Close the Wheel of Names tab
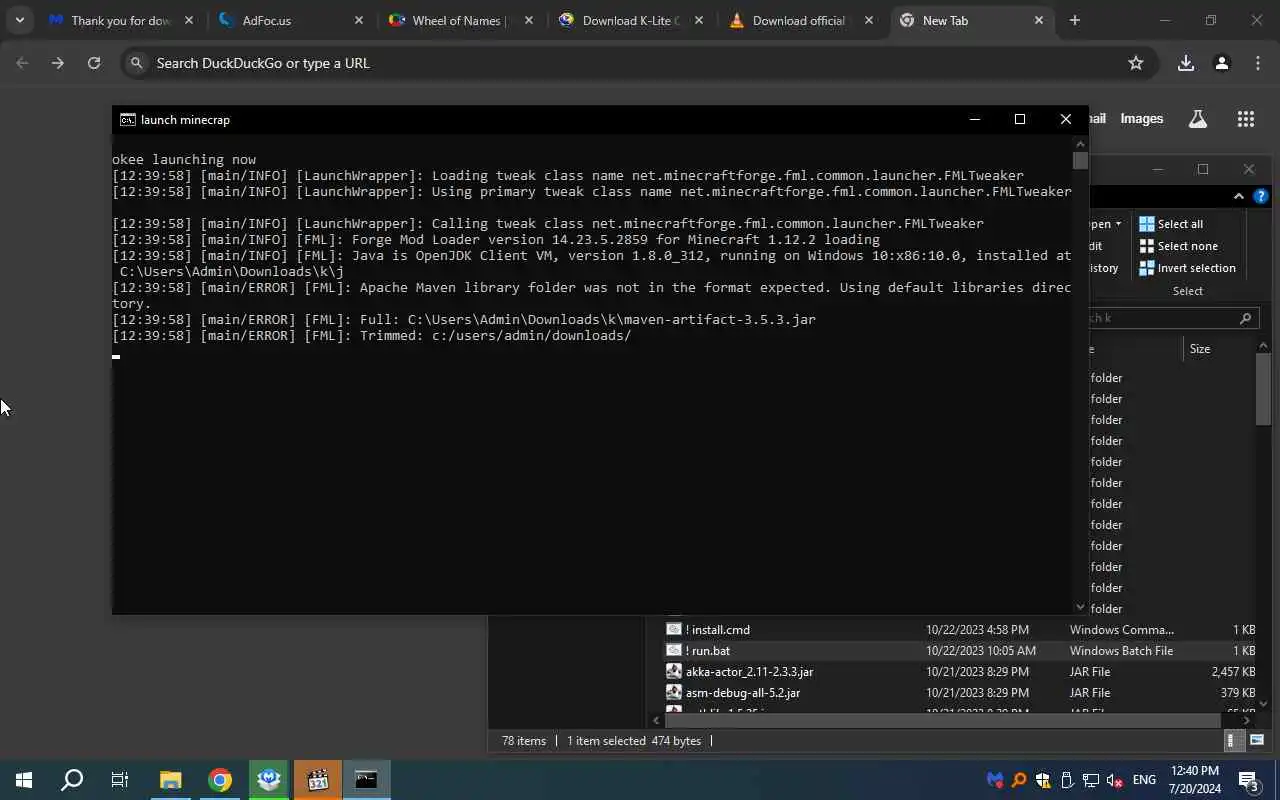Viewport: 1280px width, 800px height. (x=529, y=20)
